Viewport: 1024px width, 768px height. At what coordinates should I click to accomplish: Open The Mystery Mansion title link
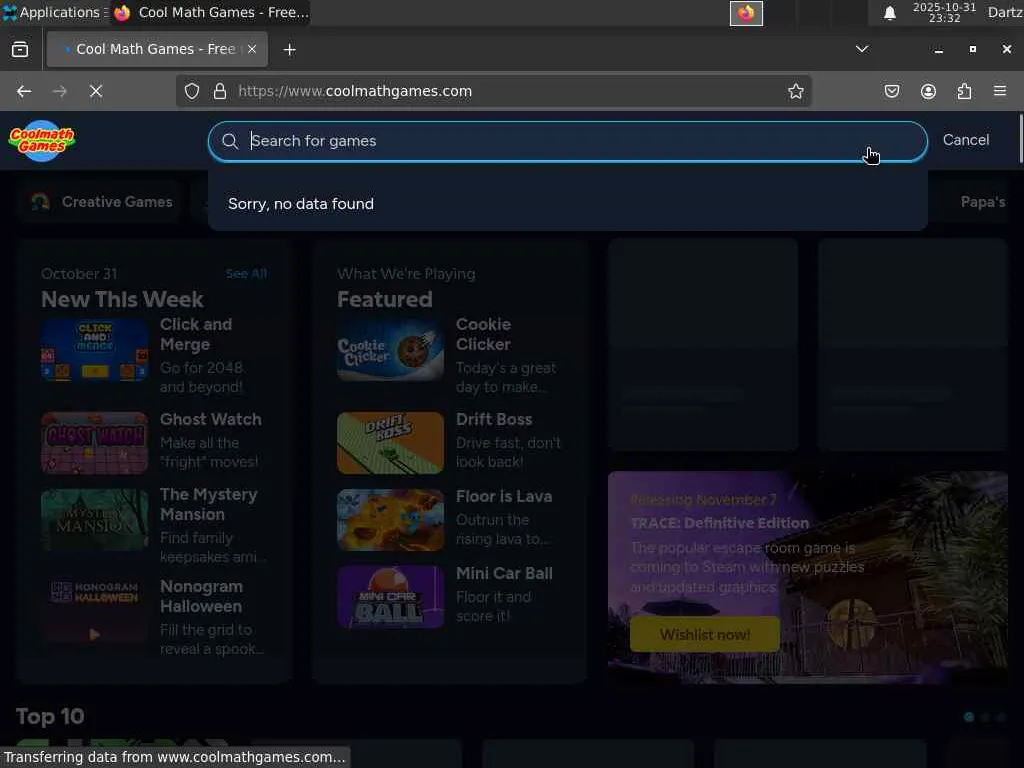click(208, 504)
